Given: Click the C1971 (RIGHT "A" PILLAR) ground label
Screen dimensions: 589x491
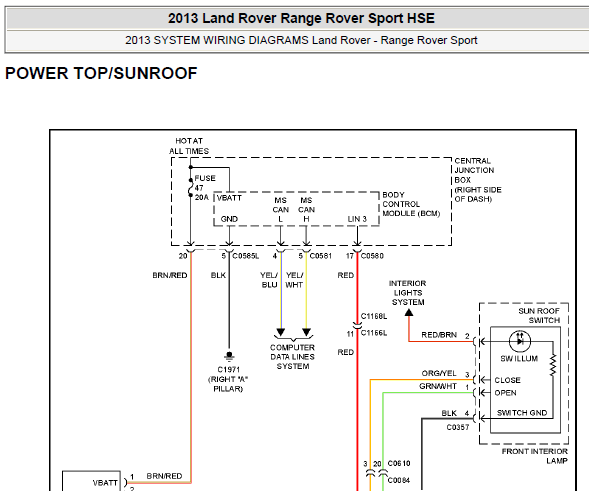Looking at the screenshot, I should click(228, 379).
